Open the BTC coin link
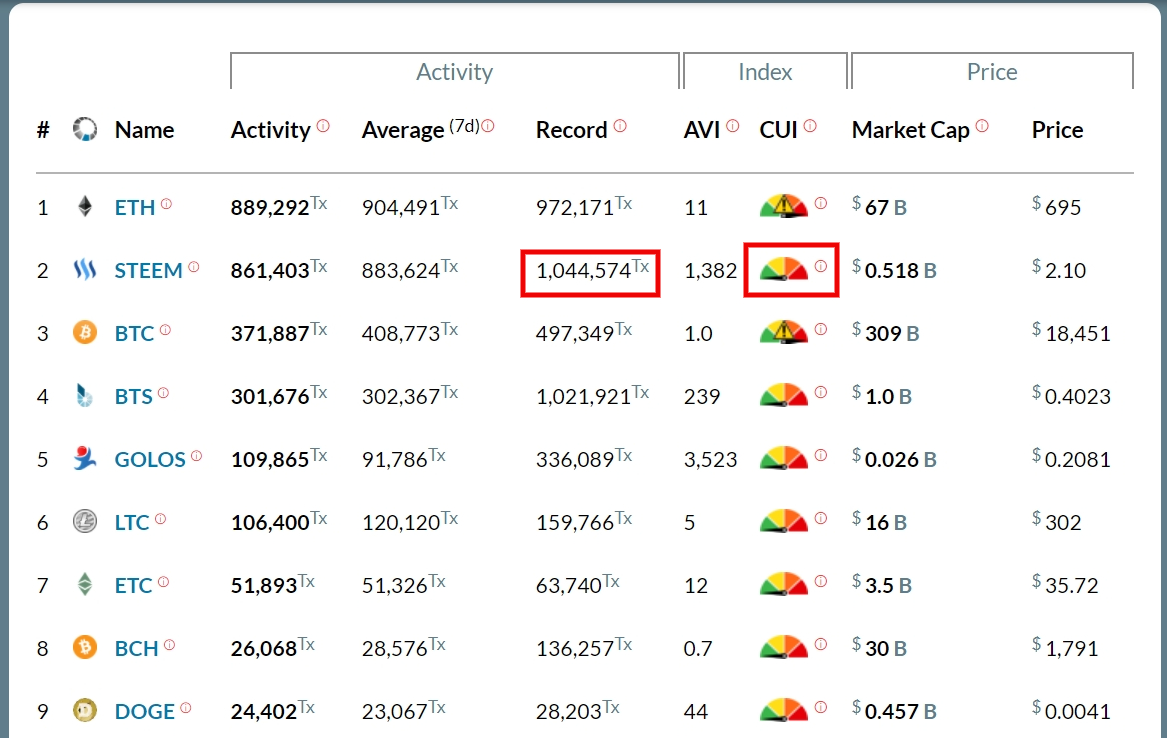Viewport: 1167px width, 738px height. [134, 333]
